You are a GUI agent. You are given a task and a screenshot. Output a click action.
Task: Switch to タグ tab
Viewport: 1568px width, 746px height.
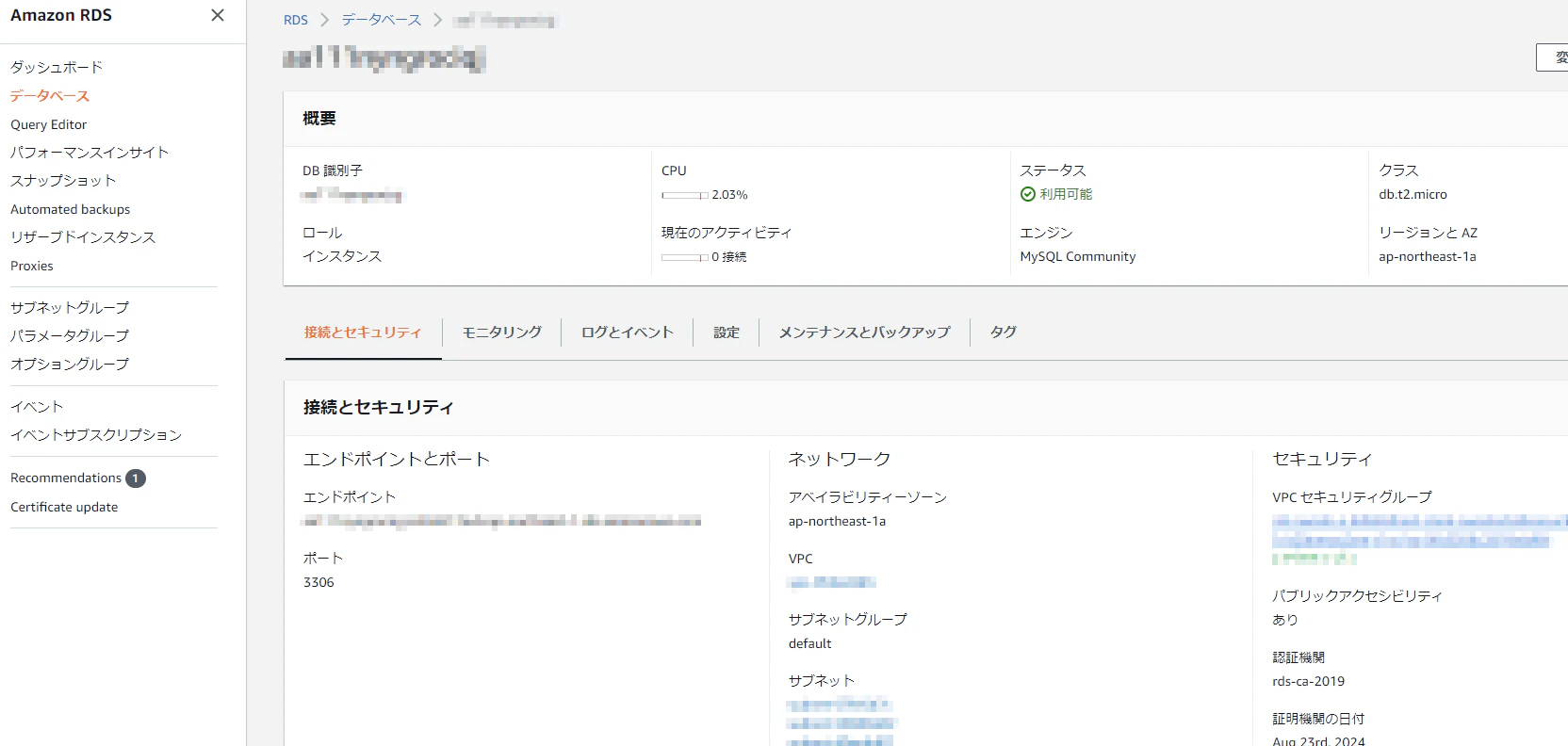(x=1003, y=332)
